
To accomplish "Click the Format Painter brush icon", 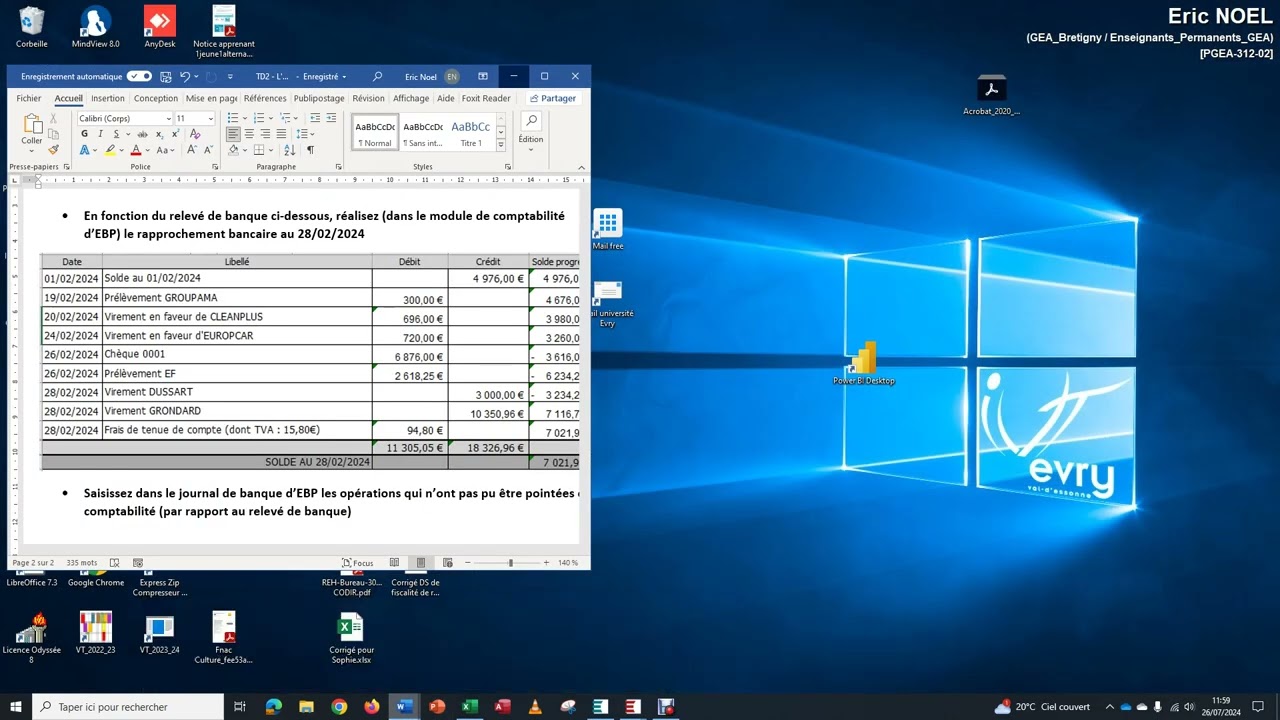I will pyautogui.click(x=54, y=149).
